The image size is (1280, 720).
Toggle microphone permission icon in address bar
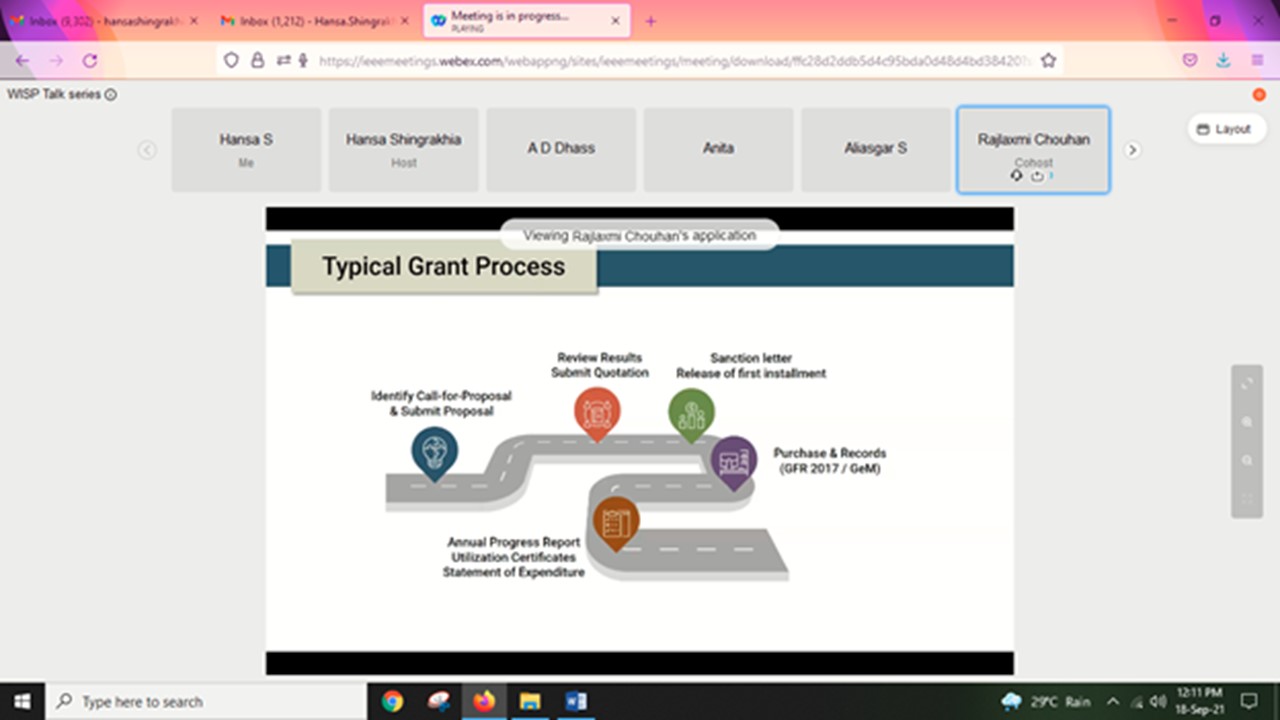[302, 60]
